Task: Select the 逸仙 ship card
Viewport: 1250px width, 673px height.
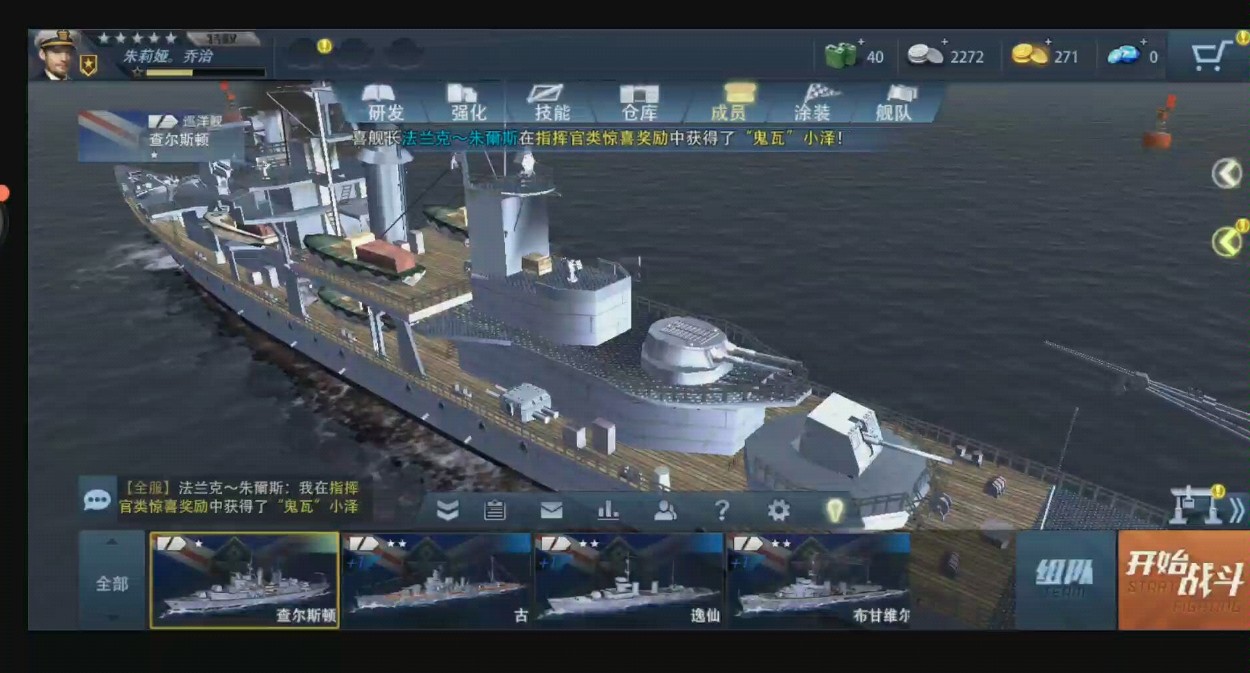Action: click(629, 580)
